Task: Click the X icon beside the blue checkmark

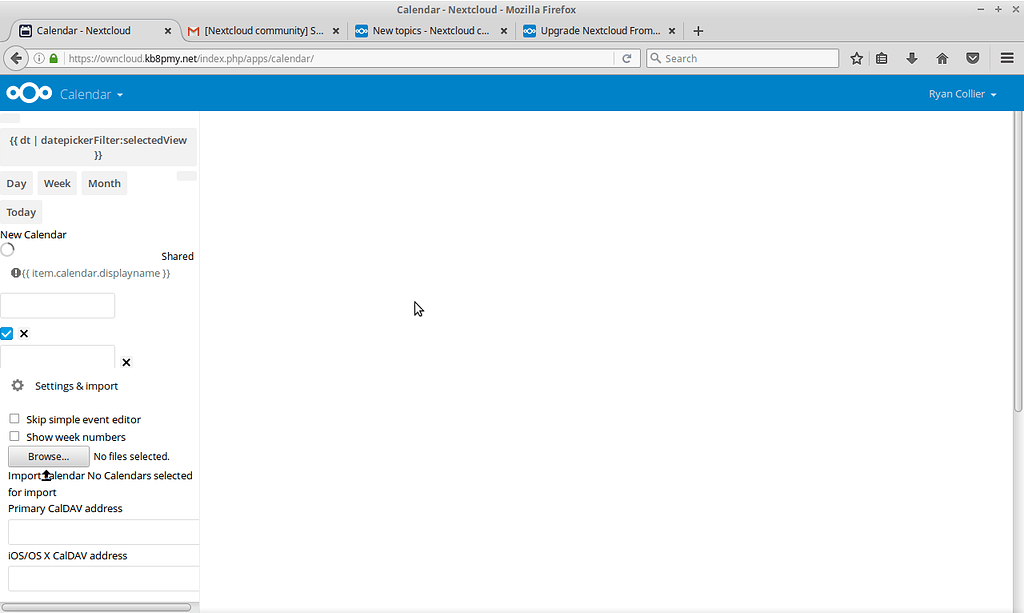Action: coord(24,334)
